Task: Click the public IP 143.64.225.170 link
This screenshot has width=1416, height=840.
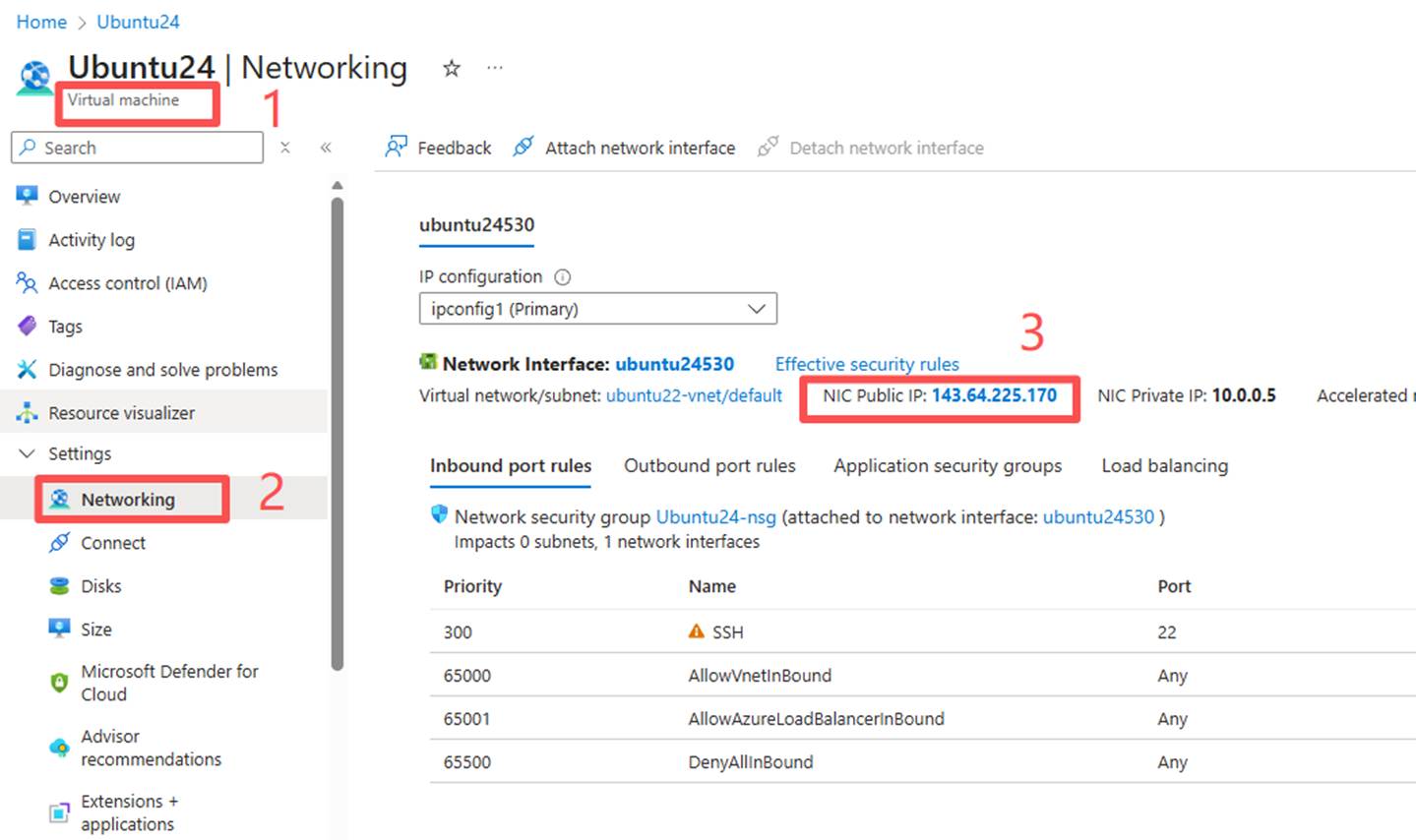Action: point(994,395)
